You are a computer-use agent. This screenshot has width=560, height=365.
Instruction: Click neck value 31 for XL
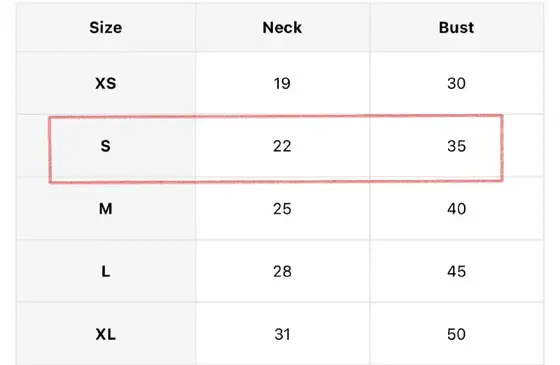tap(282, 335)
